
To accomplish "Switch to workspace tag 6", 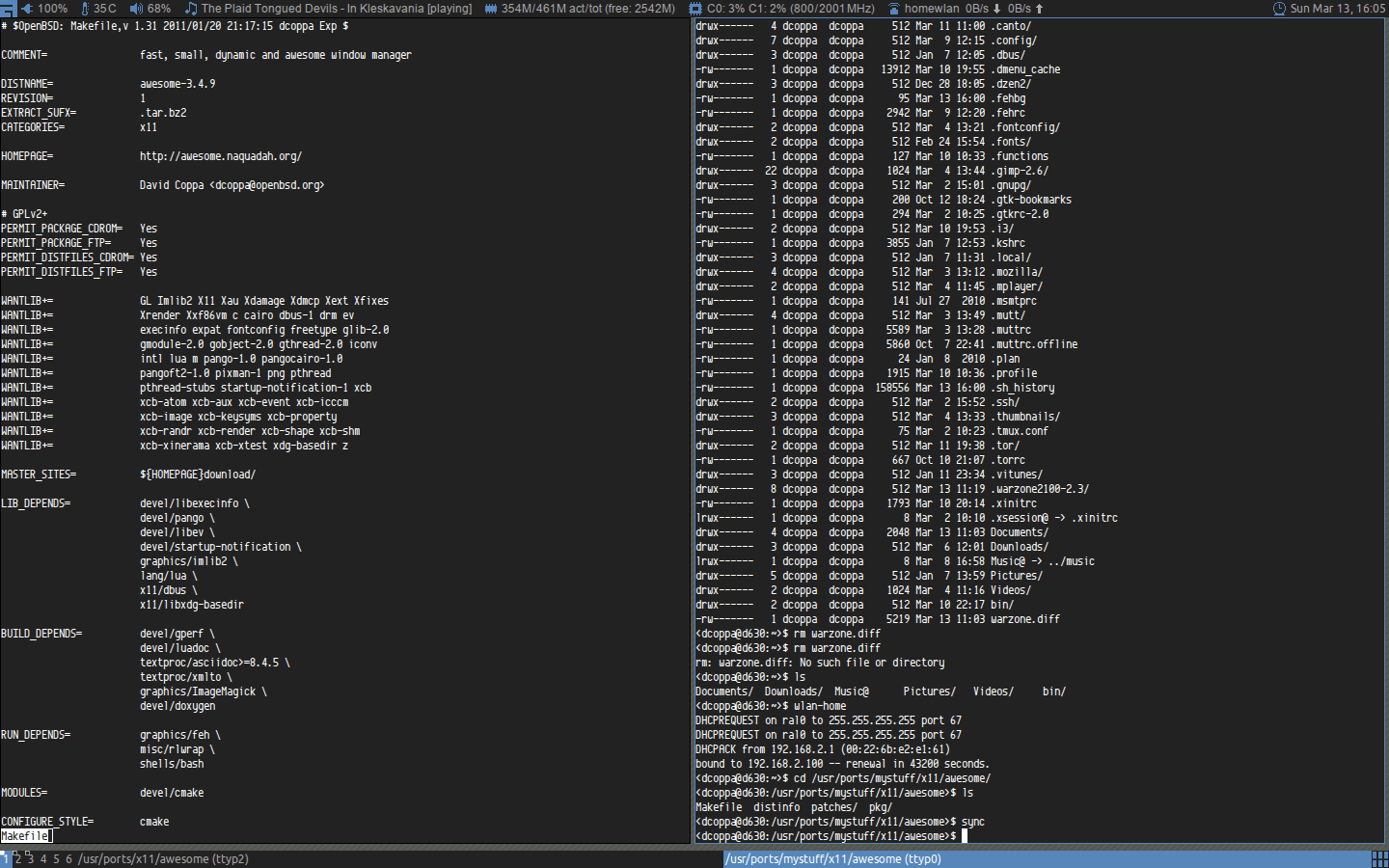I will coord(68,858).
